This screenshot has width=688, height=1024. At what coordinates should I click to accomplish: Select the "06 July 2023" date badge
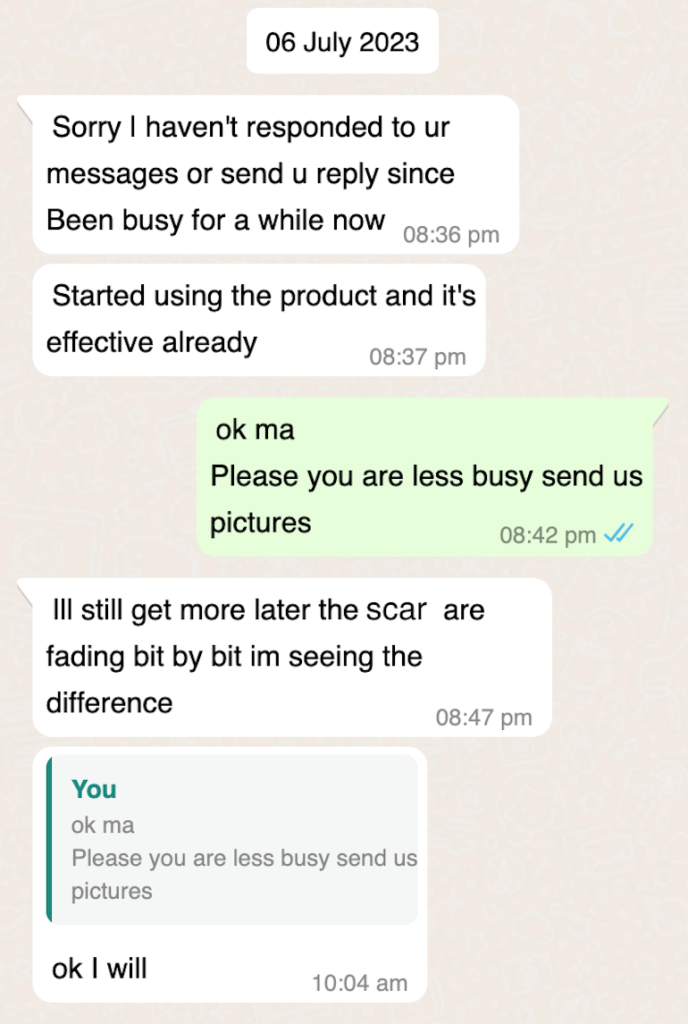point(342,43)
